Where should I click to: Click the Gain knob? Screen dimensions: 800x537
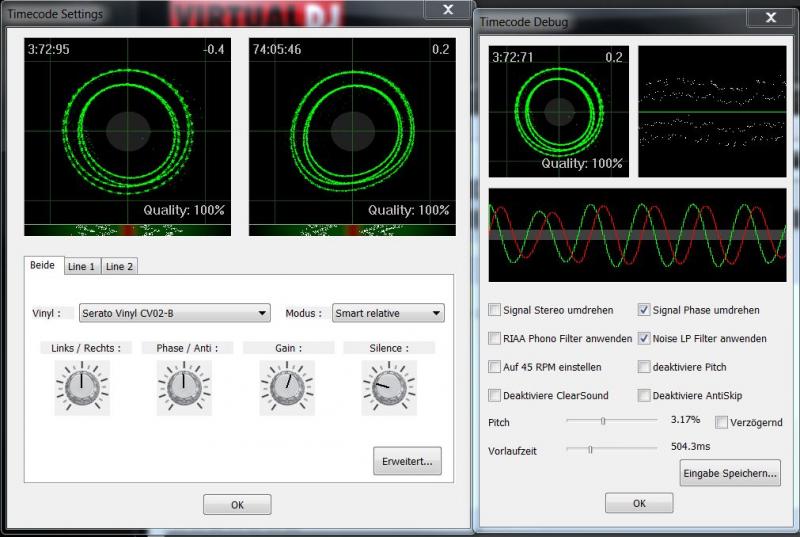[x=287, y=387]
